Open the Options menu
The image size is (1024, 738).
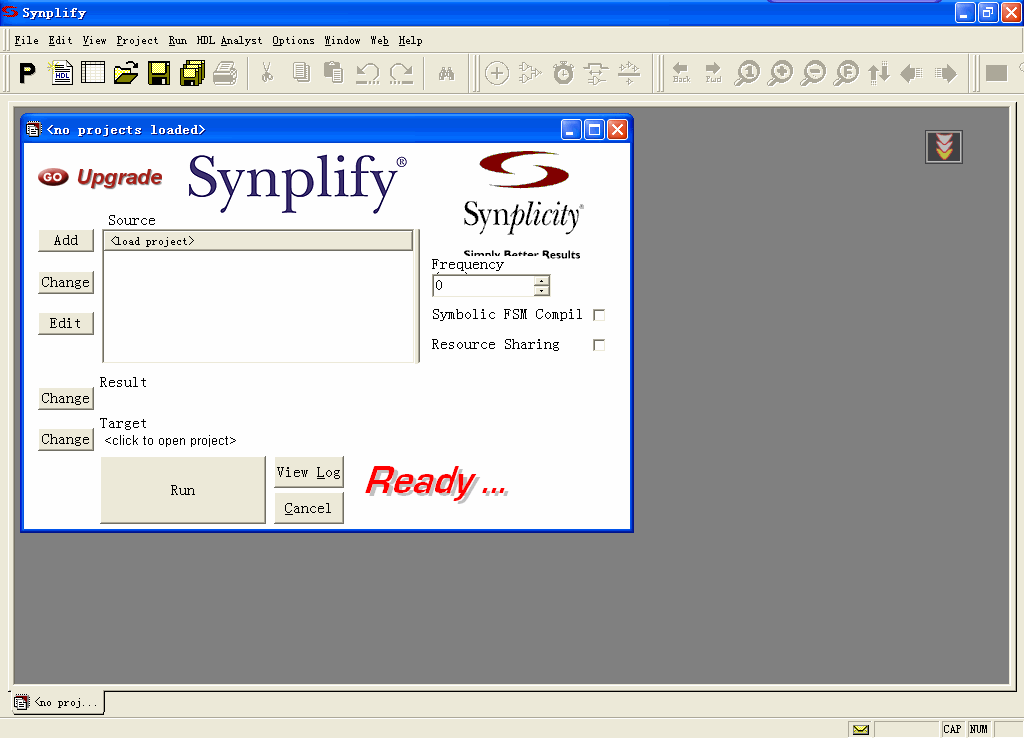[x=293, y=40]
